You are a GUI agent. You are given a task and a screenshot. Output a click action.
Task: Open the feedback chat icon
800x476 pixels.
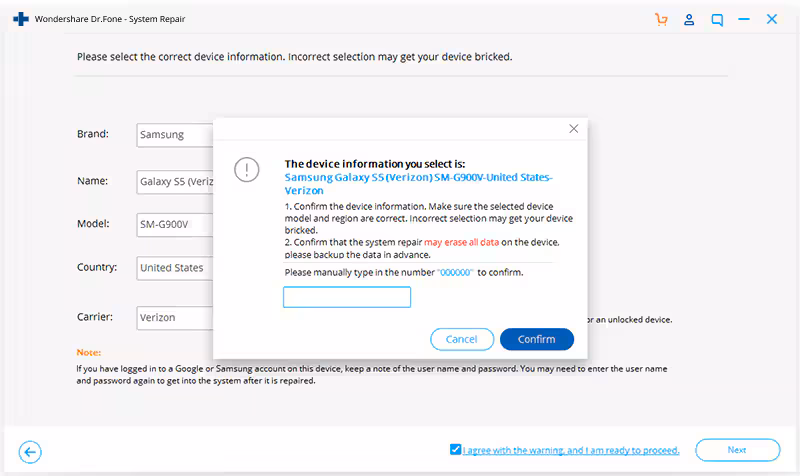(717, 20)
